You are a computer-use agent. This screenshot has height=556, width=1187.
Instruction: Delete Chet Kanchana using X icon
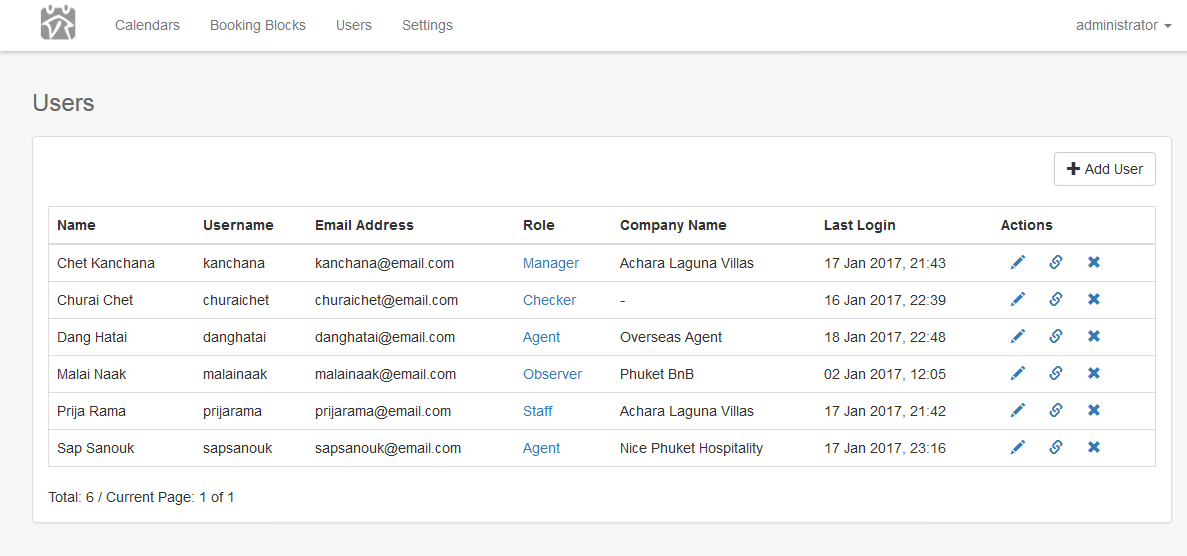pyautogui.click(x=1094, y=263)
